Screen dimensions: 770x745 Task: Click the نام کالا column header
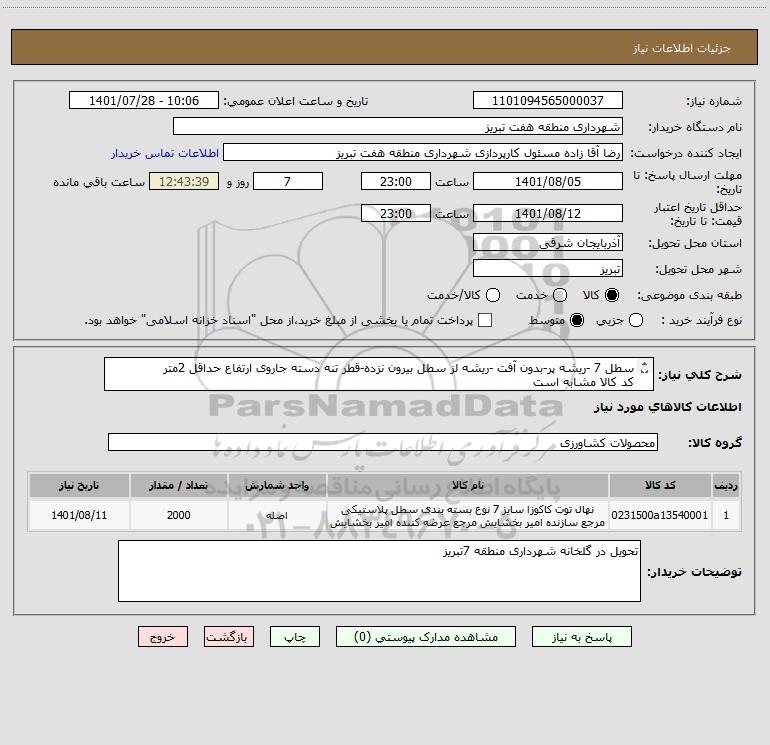coord(468,485)
